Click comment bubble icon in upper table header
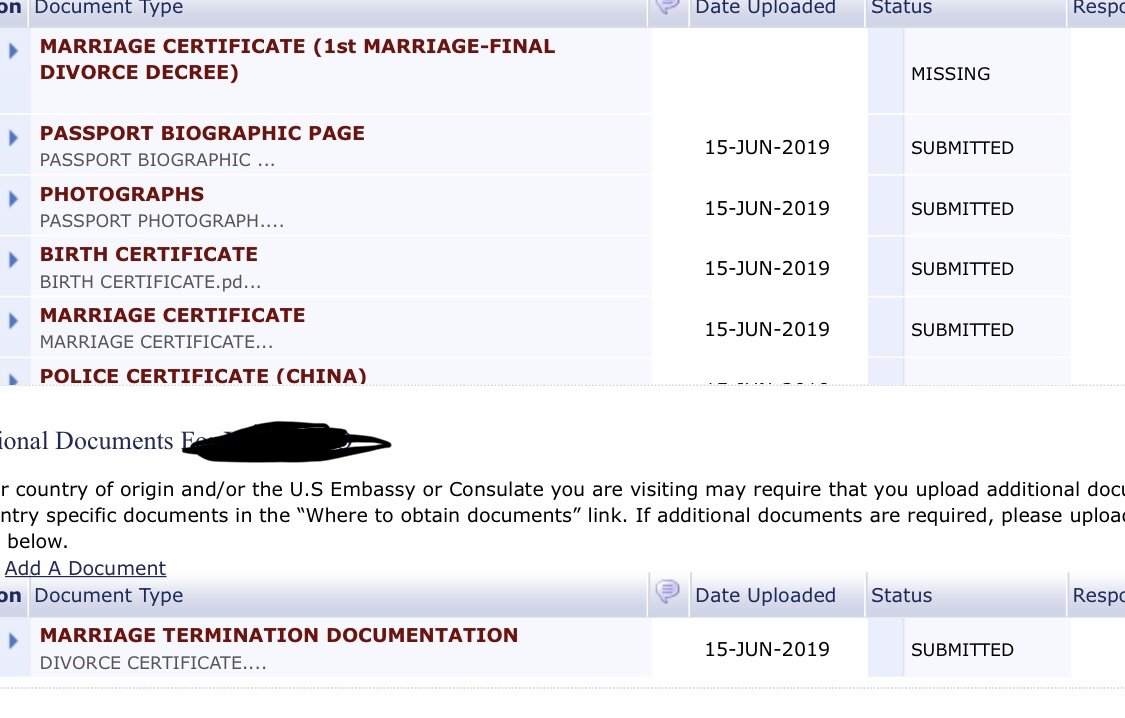Viewport: 1125px width, 718px height. point(667,6)
